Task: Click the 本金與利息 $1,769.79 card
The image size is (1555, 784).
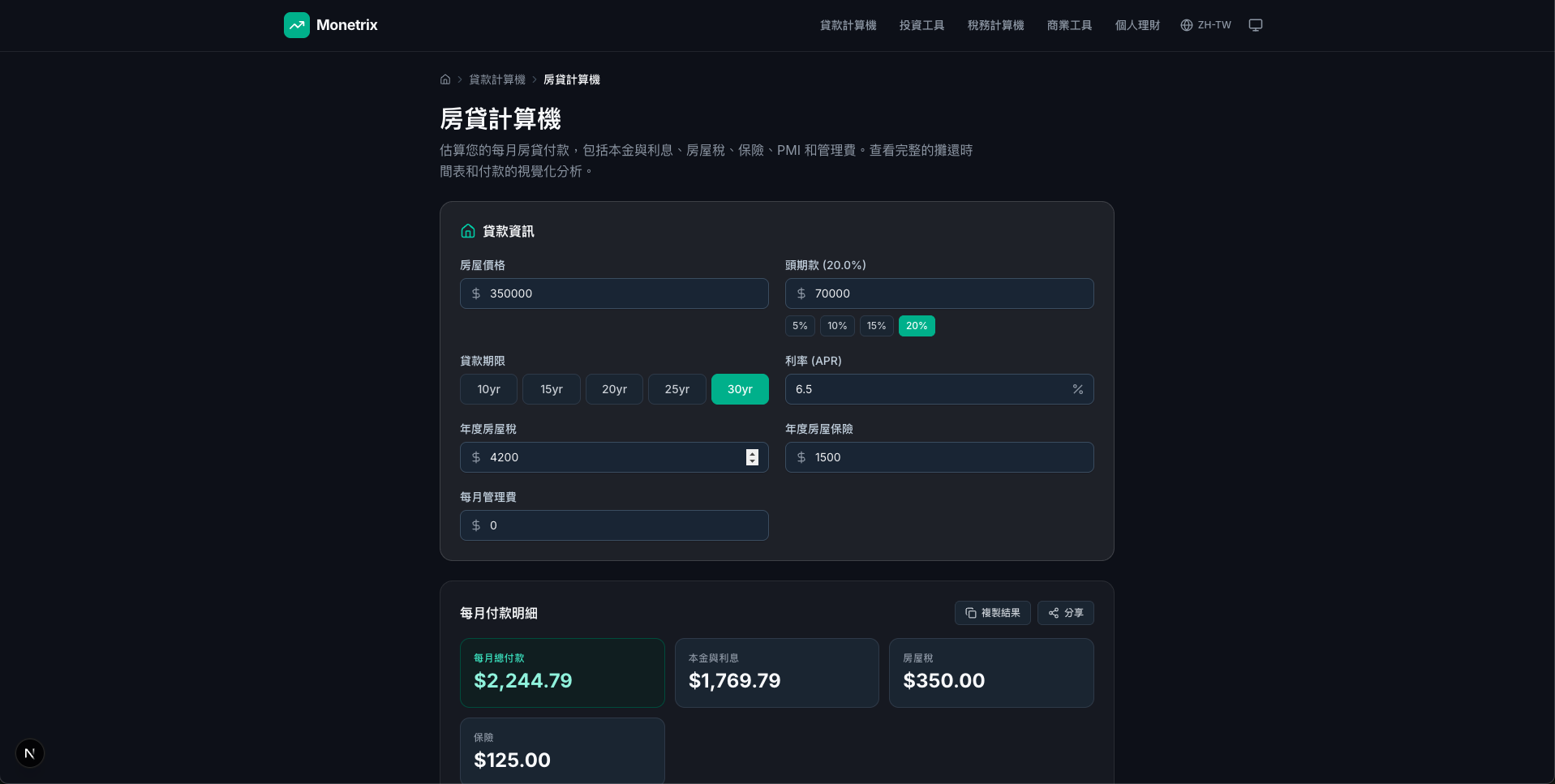Action: [777, 673]
